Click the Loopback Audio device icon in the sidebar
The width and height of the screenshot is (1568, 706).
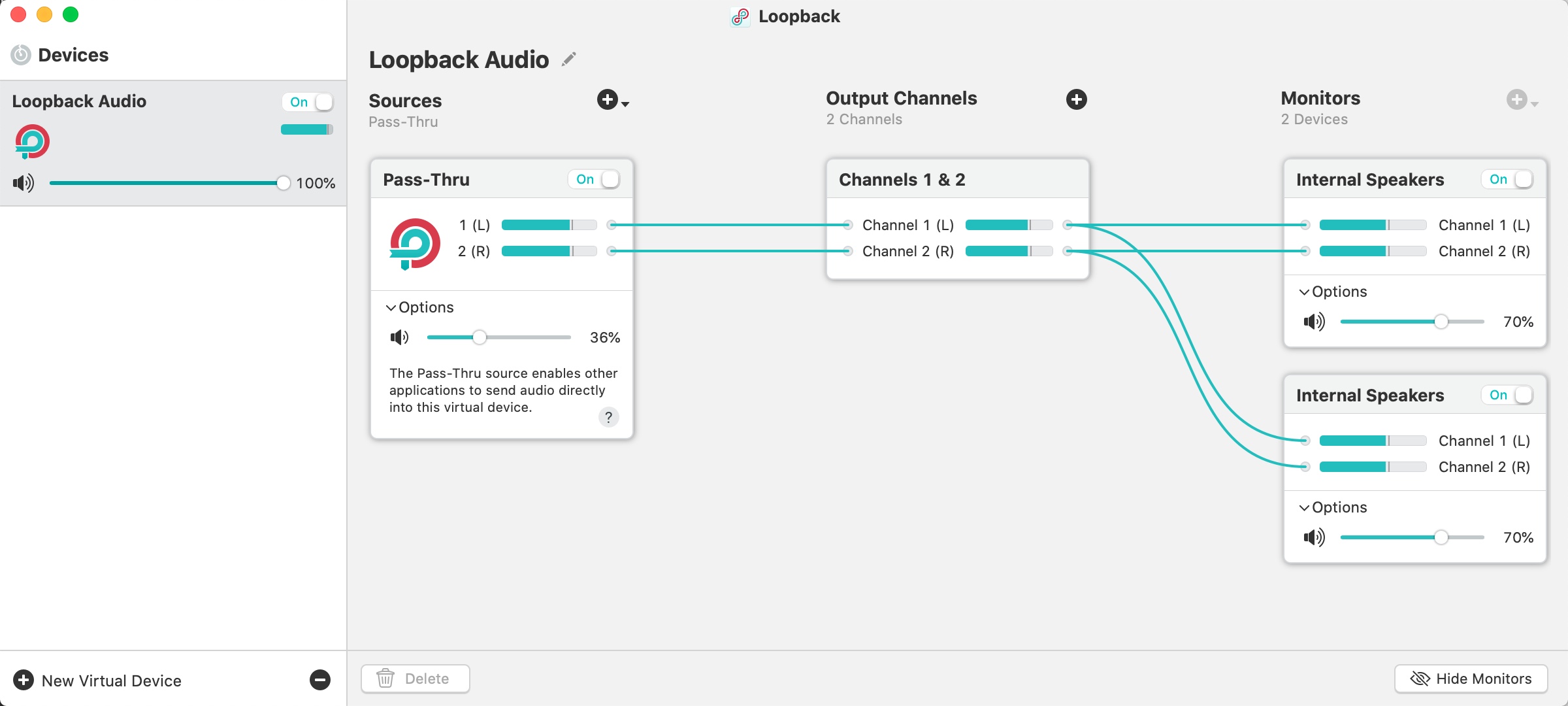(x=32, y=142)
